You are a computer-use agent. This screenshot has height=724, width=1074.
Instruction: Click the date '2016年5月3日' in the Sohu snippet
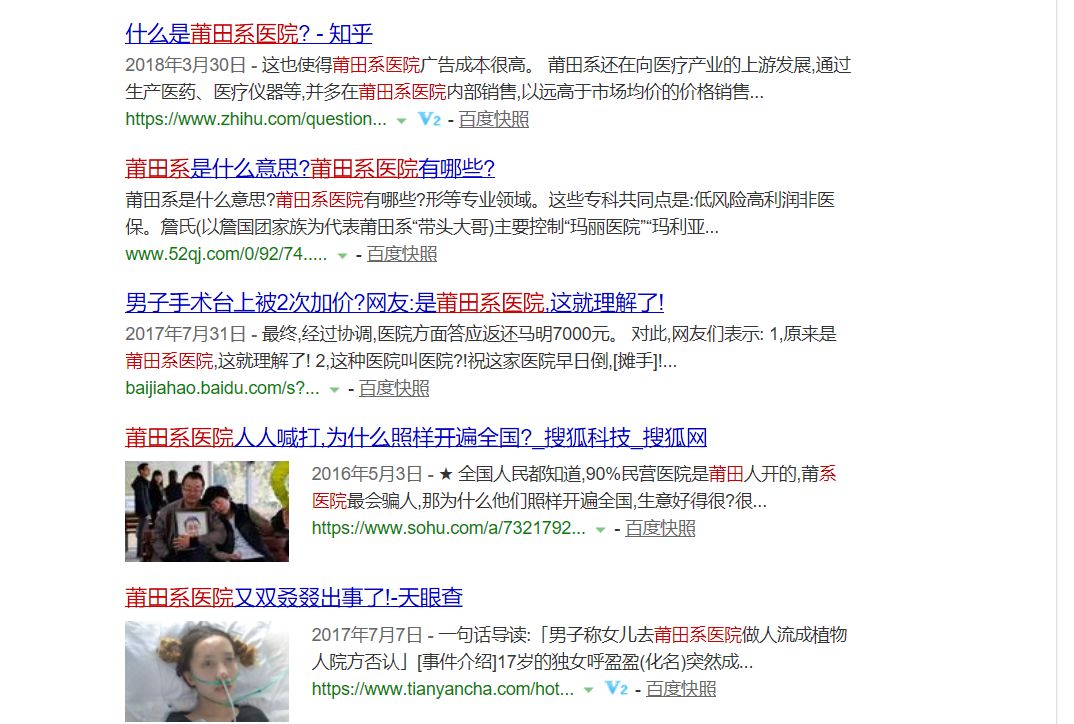coord(366,474)
